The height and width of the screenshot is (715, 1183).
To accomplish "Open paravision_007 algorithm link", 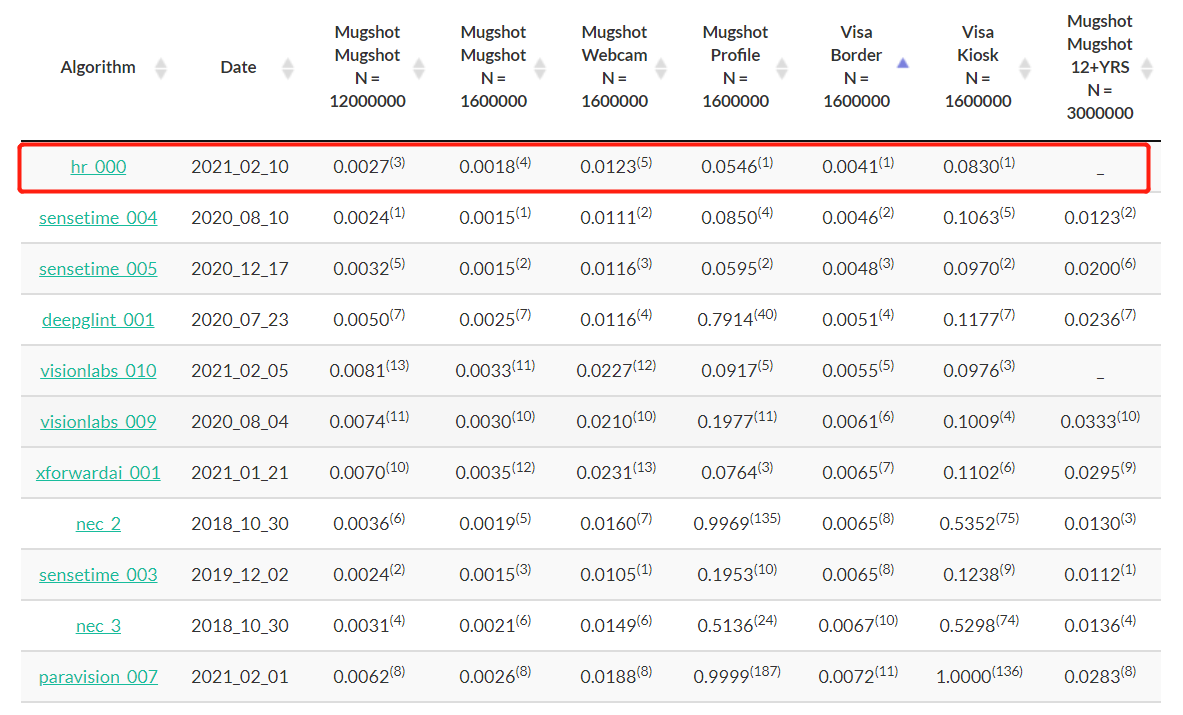I will point(98,677).
